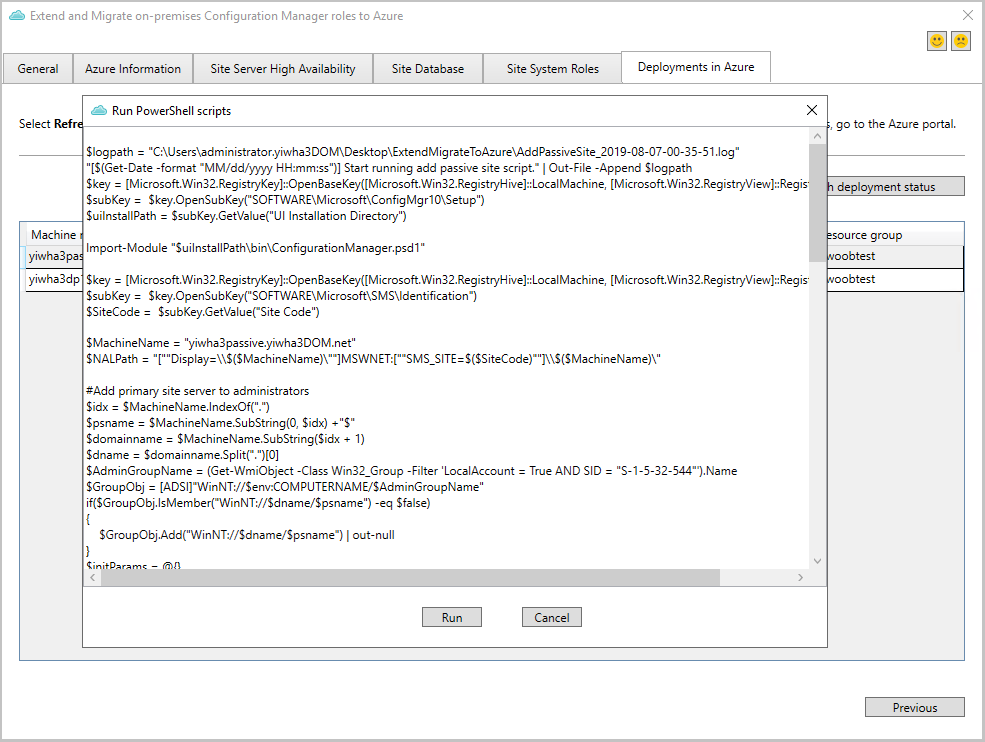This screenshot has width=985, height=742.
Task: Open the Site System Roles tab
Action: [x=552, y=68]
